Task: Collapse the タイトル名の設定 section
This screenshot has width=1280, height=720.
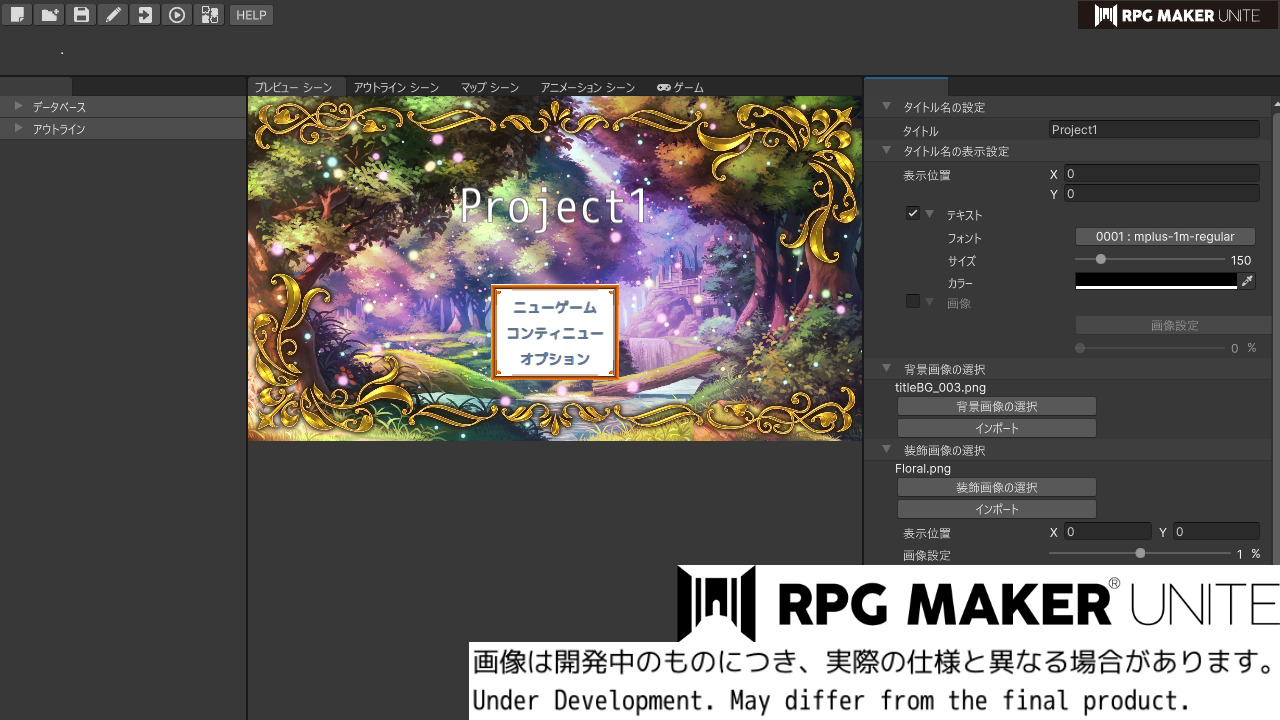Action: click(886, 107)
